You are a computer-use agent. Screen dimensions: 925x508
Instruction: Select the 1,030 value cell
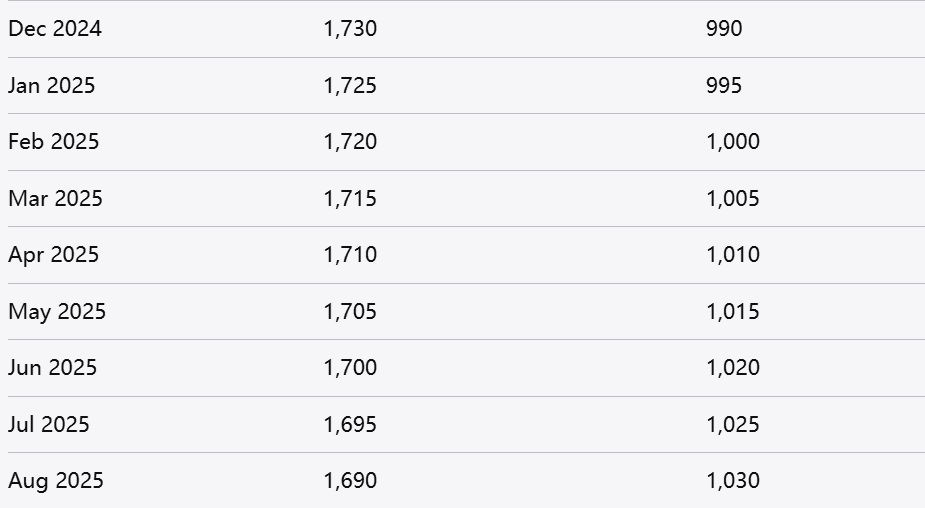pos(733,481)
